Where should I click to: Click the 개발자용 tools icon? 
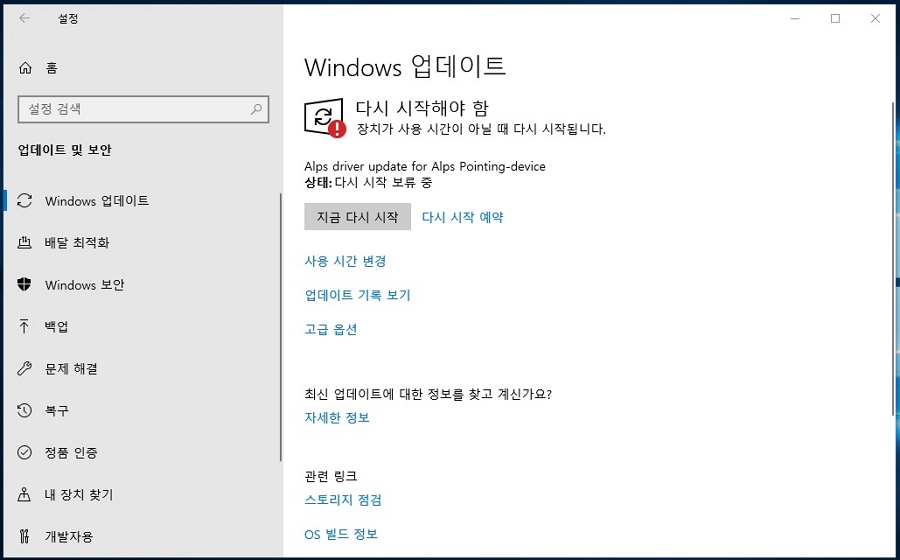click(x=24, y=536)
